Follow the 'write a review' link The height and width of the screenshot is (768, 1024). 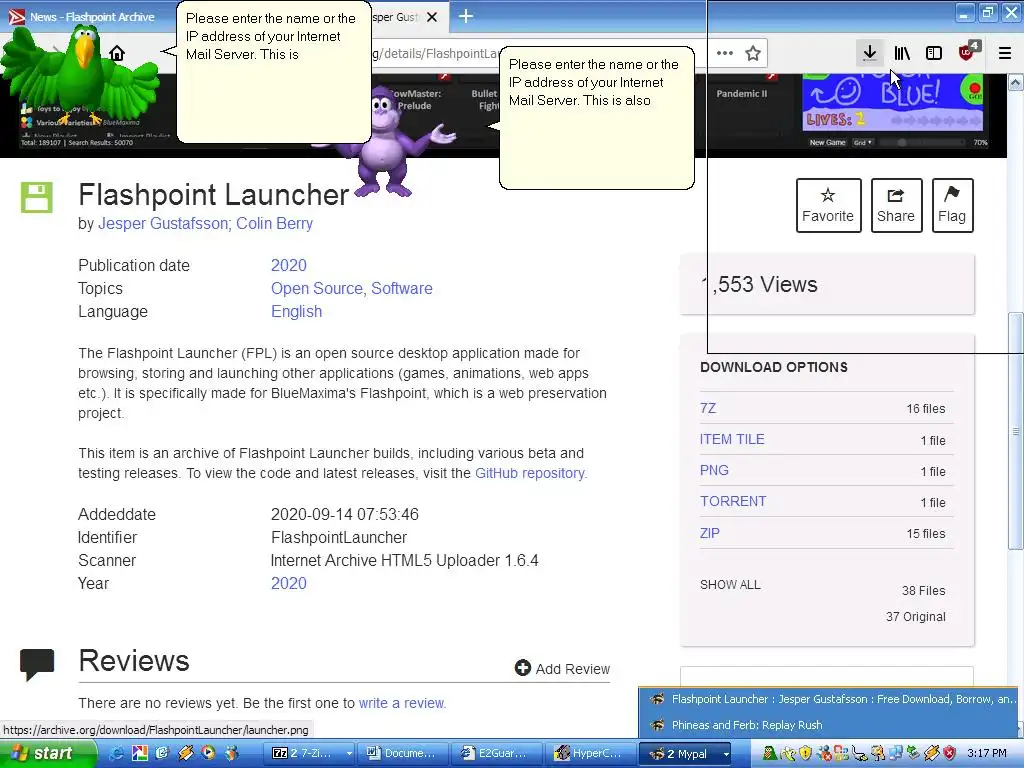[402, 703]
